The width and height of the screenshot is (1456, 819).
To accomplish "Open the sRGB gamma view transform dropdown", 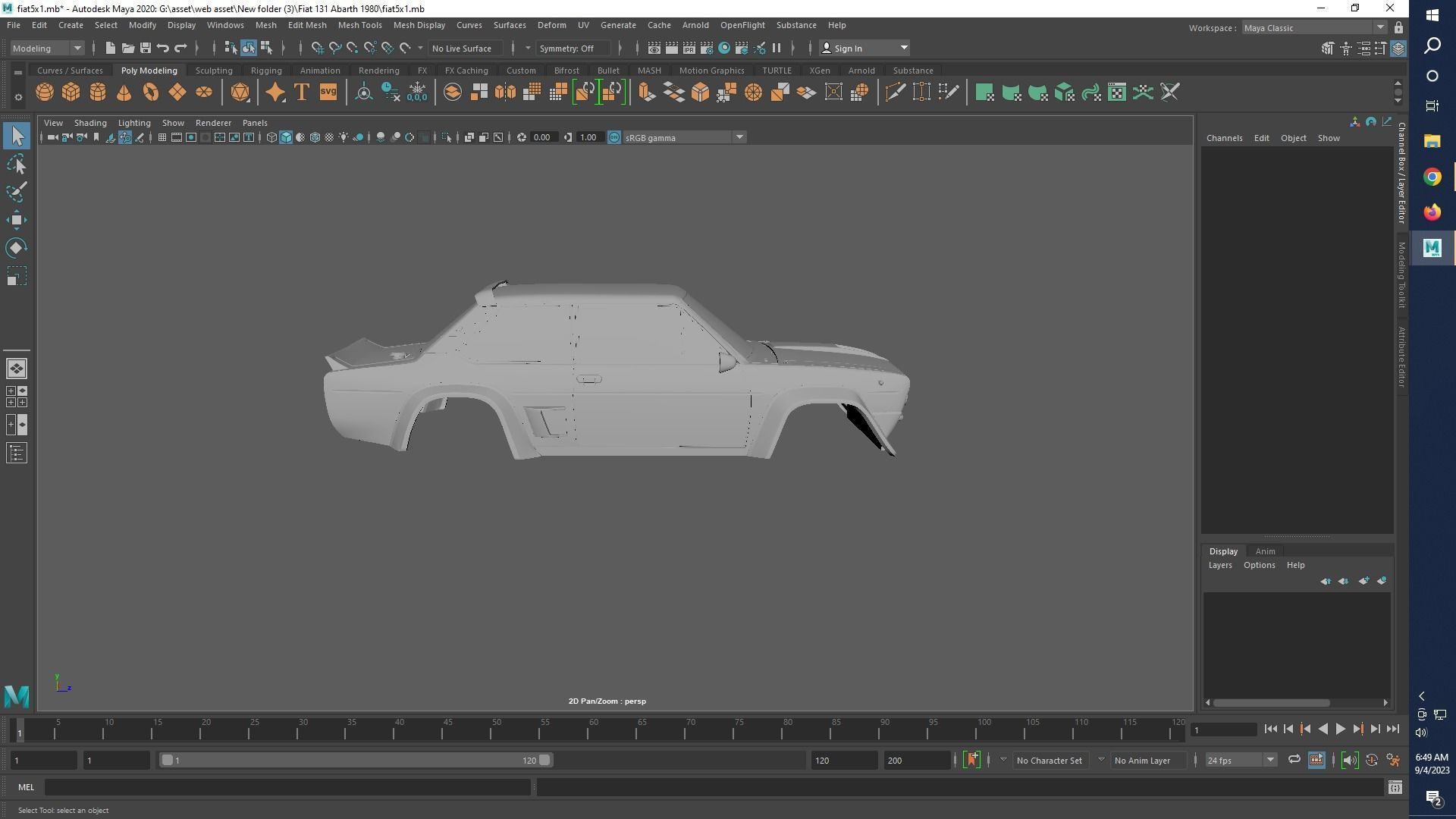I will point(684,137).
